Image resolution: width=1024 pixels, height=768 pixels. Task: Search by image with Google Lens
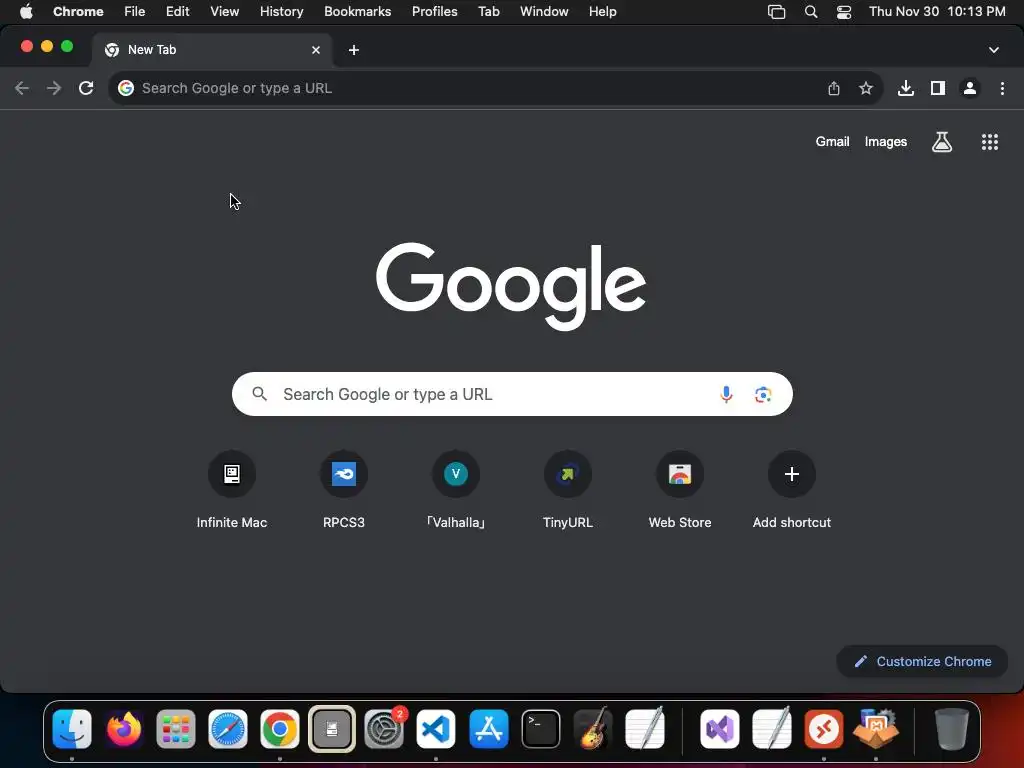(x=763, y=394)
